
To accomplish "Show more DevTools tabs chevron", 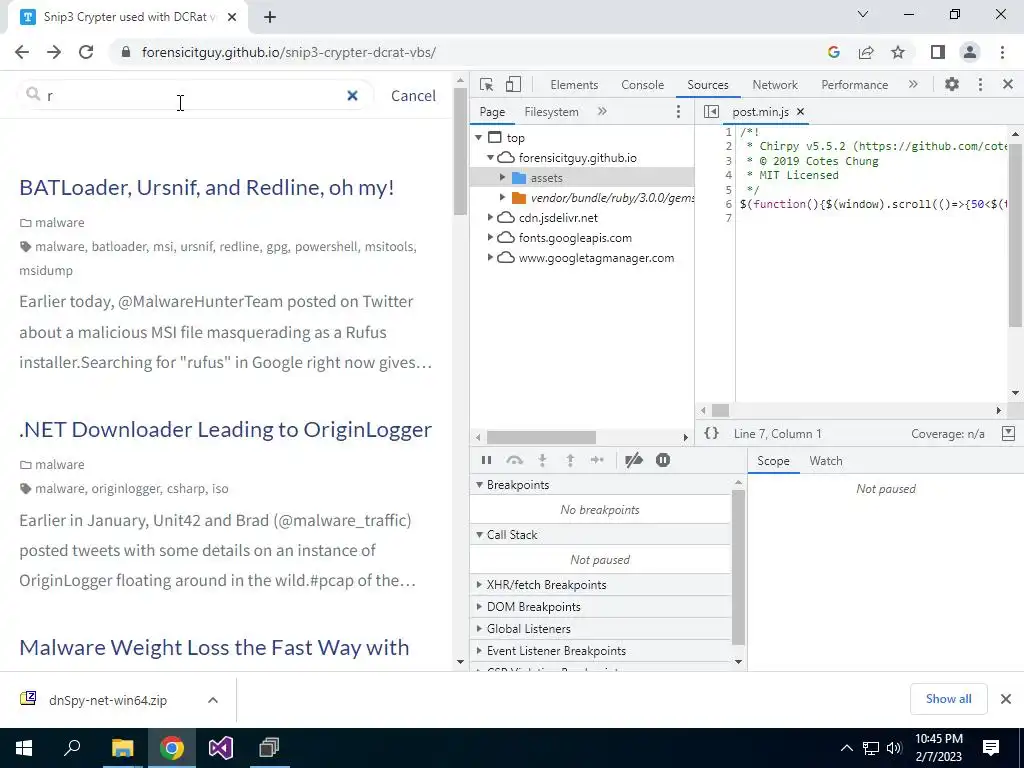I will [912, 84].
